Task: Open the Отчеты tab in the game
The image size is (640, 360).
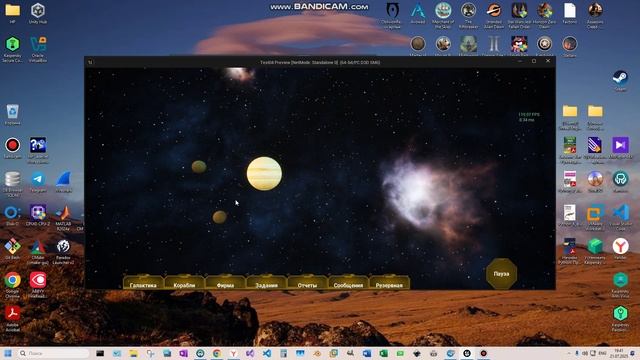Action: pyautogui.click(x=307, y=282)
